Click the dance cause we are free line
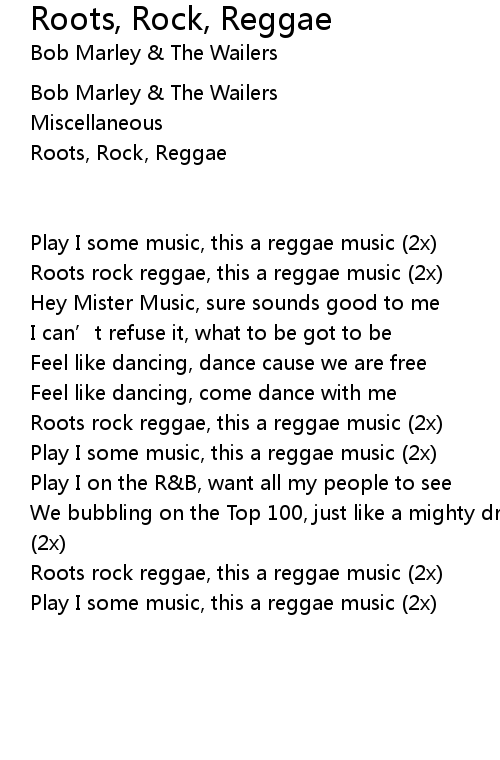The height and width of the screenshot is (760, 500). (228, 363)
